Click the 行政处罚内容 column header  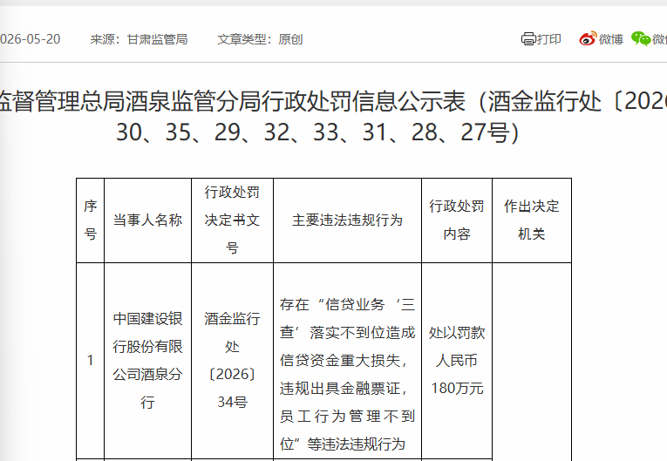coord(456,220)
